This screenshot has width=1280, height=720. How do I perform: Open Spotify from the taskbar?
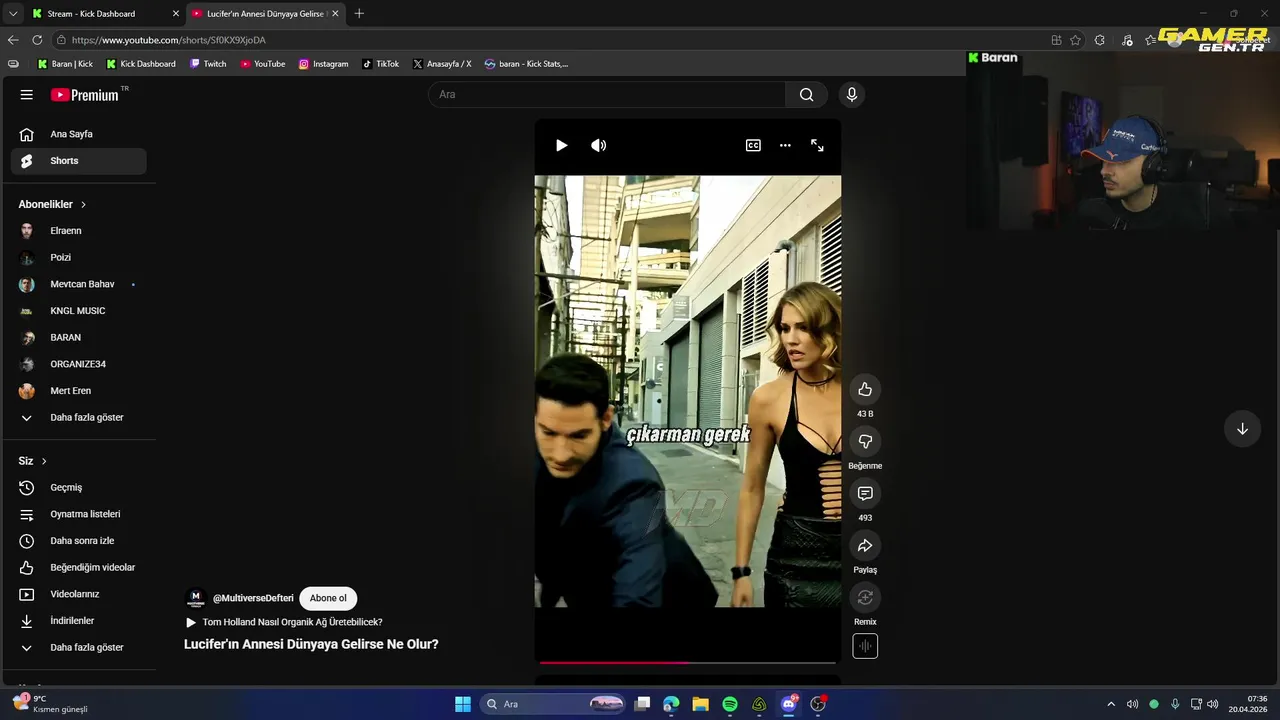click(x=730, y=704)
